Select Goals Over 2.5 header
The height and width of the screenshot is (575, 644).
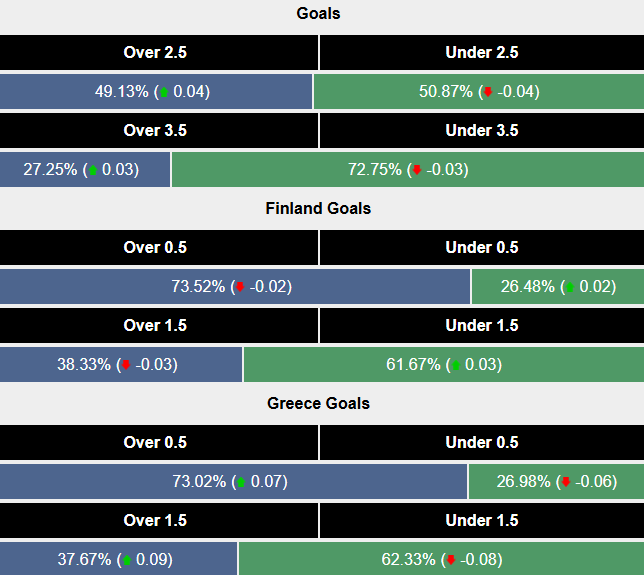click(155, 53)
